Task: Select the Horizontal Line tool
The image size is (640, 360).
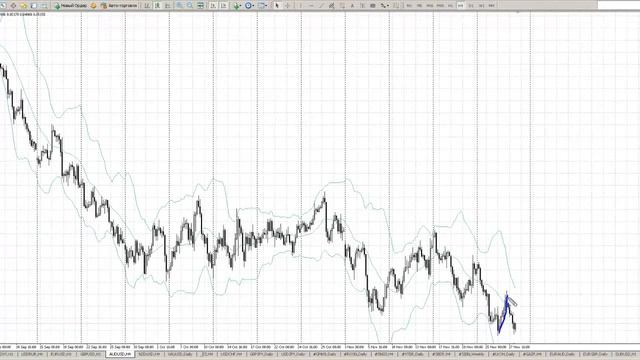Action: pos(311,6)
